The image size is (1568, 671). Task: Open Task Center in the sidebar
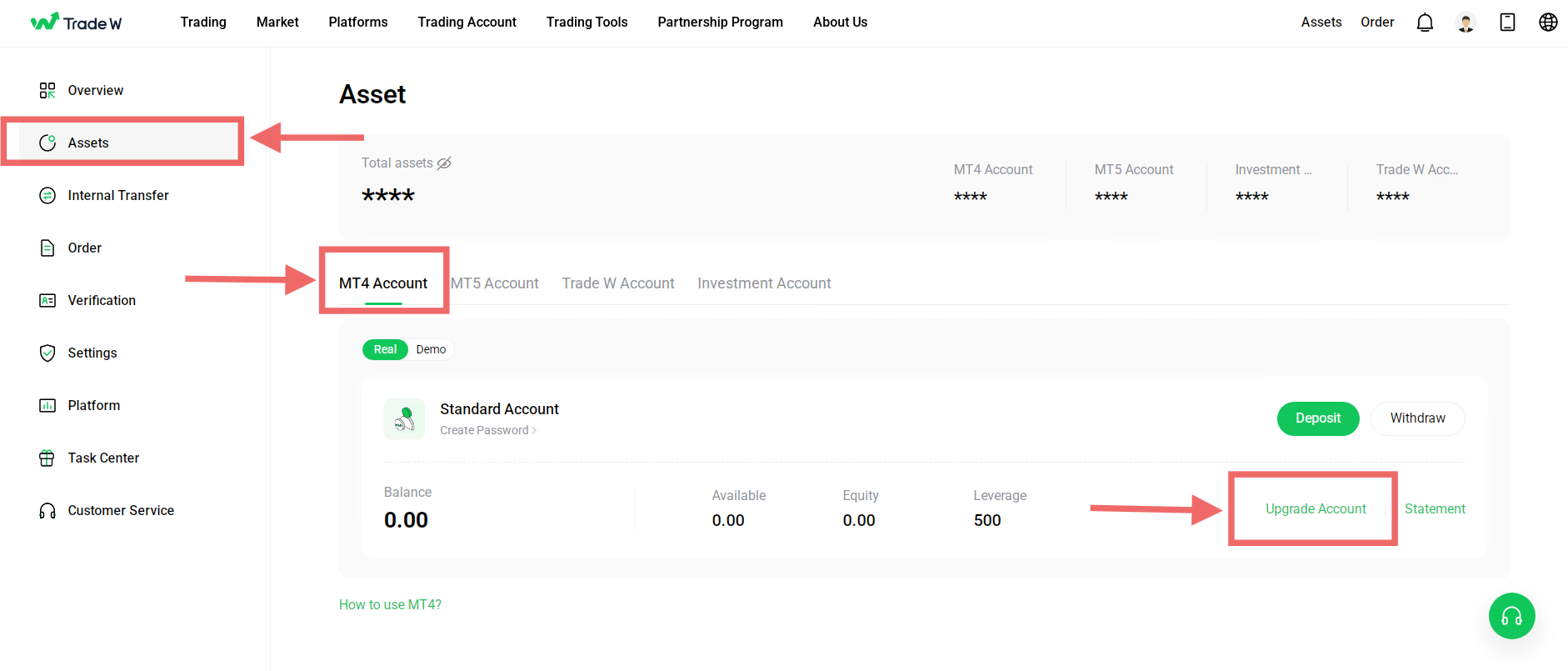click(x=103, y=458)
